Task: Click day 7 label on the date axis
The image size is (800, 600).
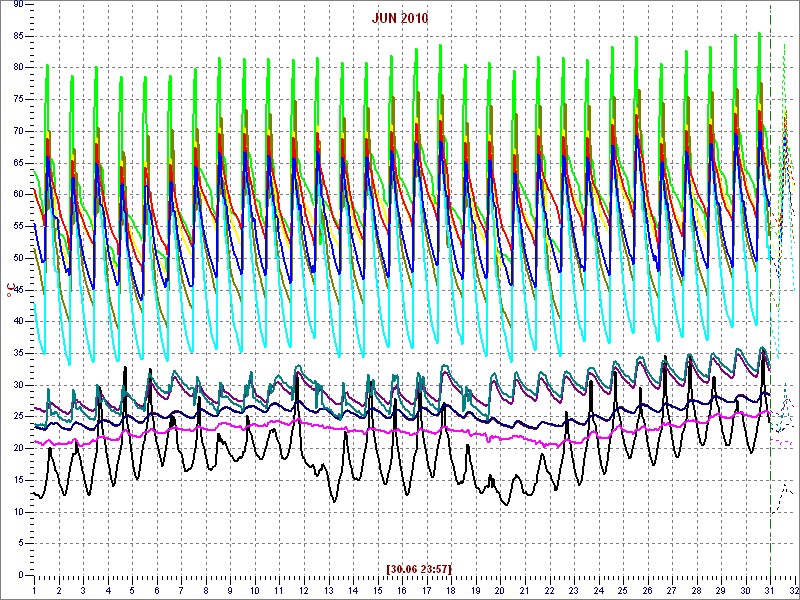Action: tap(181, 590)
